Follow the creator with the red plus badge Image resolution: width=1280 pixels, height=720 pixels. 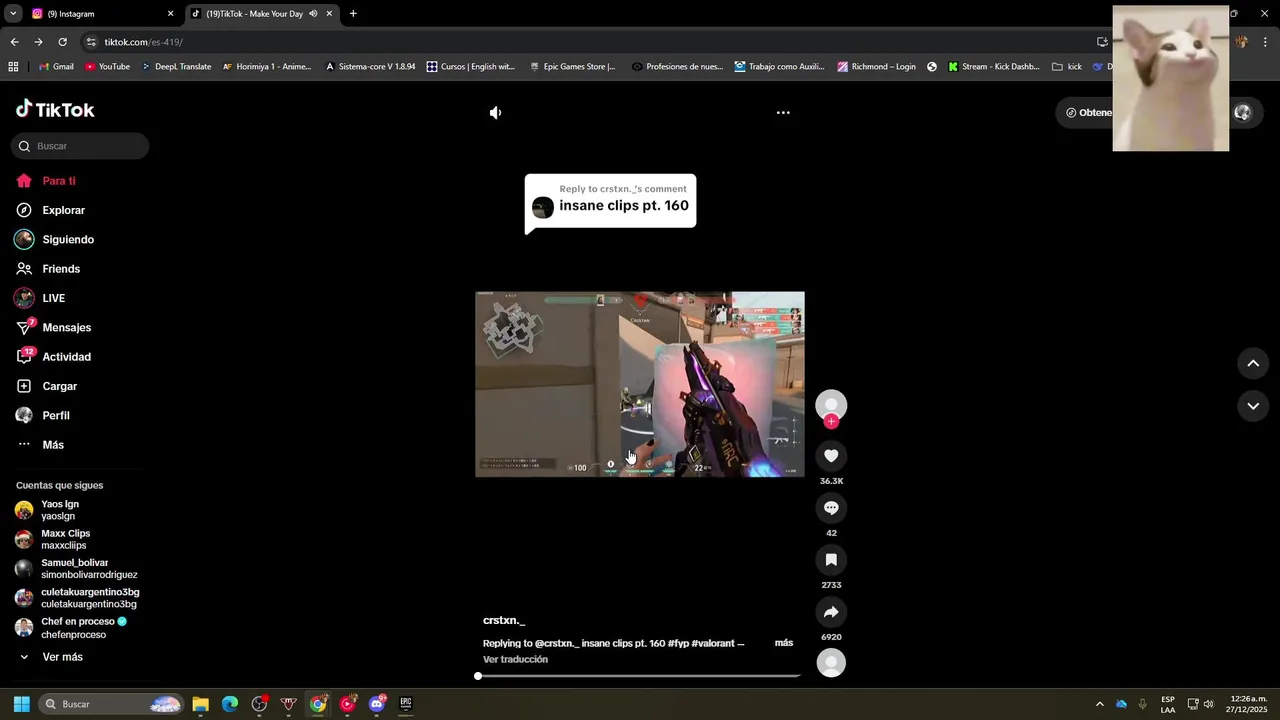[x=831, y=422]
